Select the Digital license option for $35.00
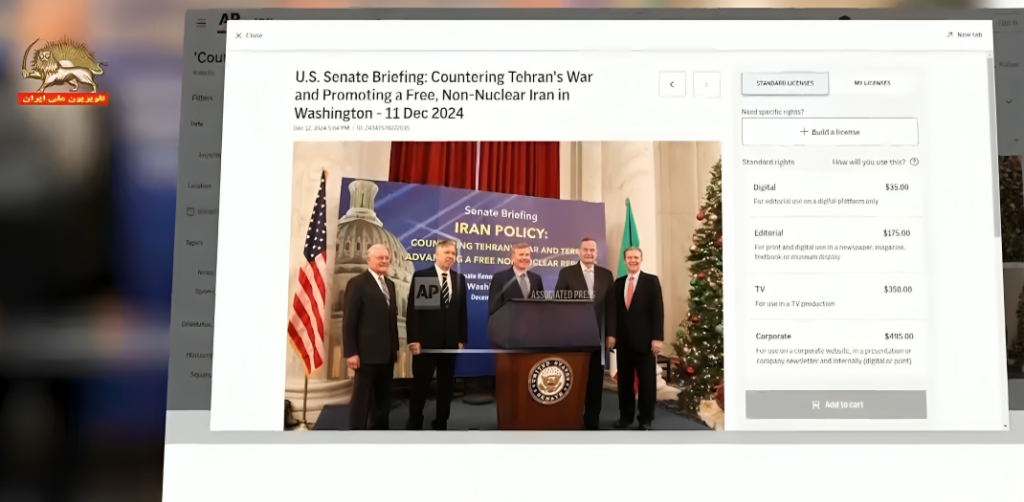 point(832,193)
